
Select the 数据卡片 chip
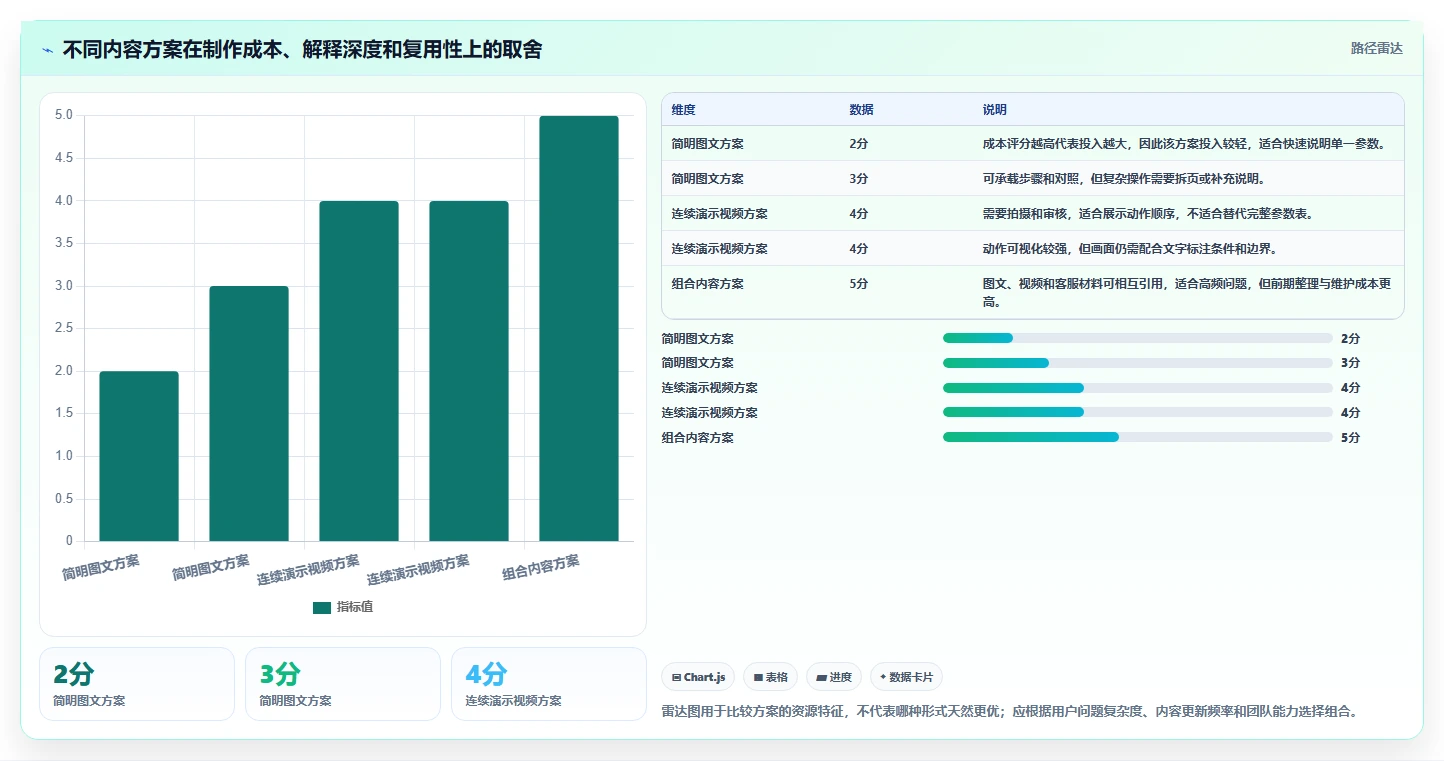pos(906,677)
